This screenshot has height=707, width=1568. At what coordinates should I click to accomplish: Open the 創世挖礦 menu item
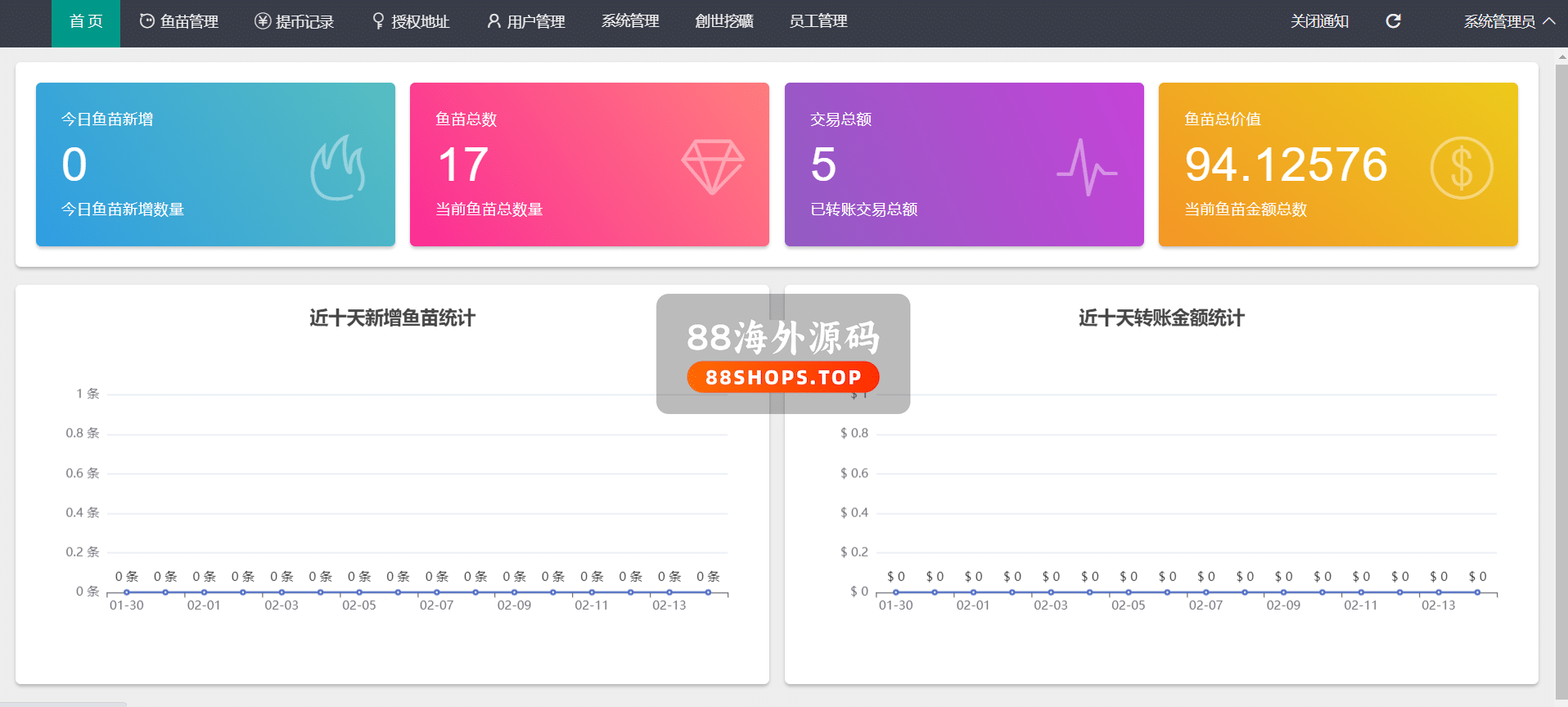point(724,21)
